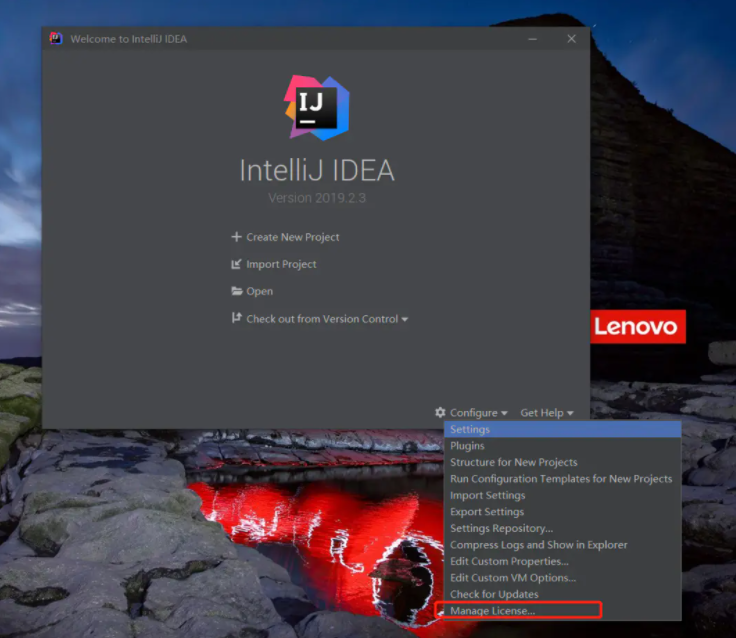Screen dimensions: 736x638
Task: Click the Version 2019.2.3 text
Action: coord(317,198)
